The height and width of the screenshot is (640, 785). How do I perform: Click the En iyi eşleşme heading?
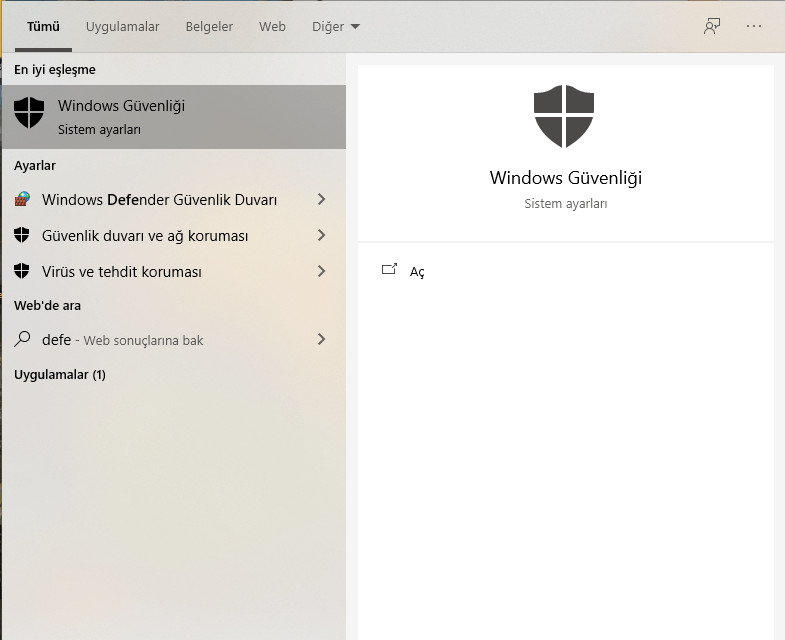(x=55, y=70)
